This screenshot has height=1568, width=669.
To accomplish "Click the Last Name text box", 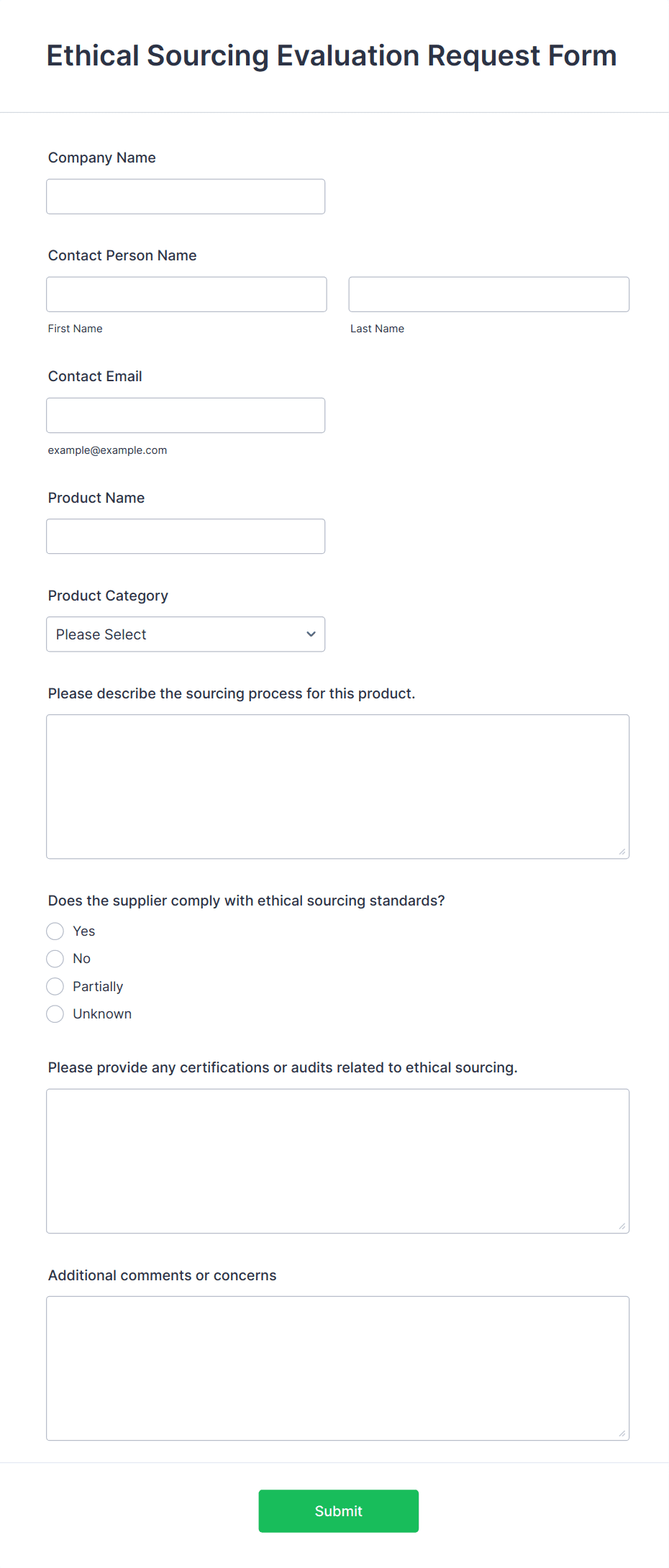I will (x=488, y=294).
